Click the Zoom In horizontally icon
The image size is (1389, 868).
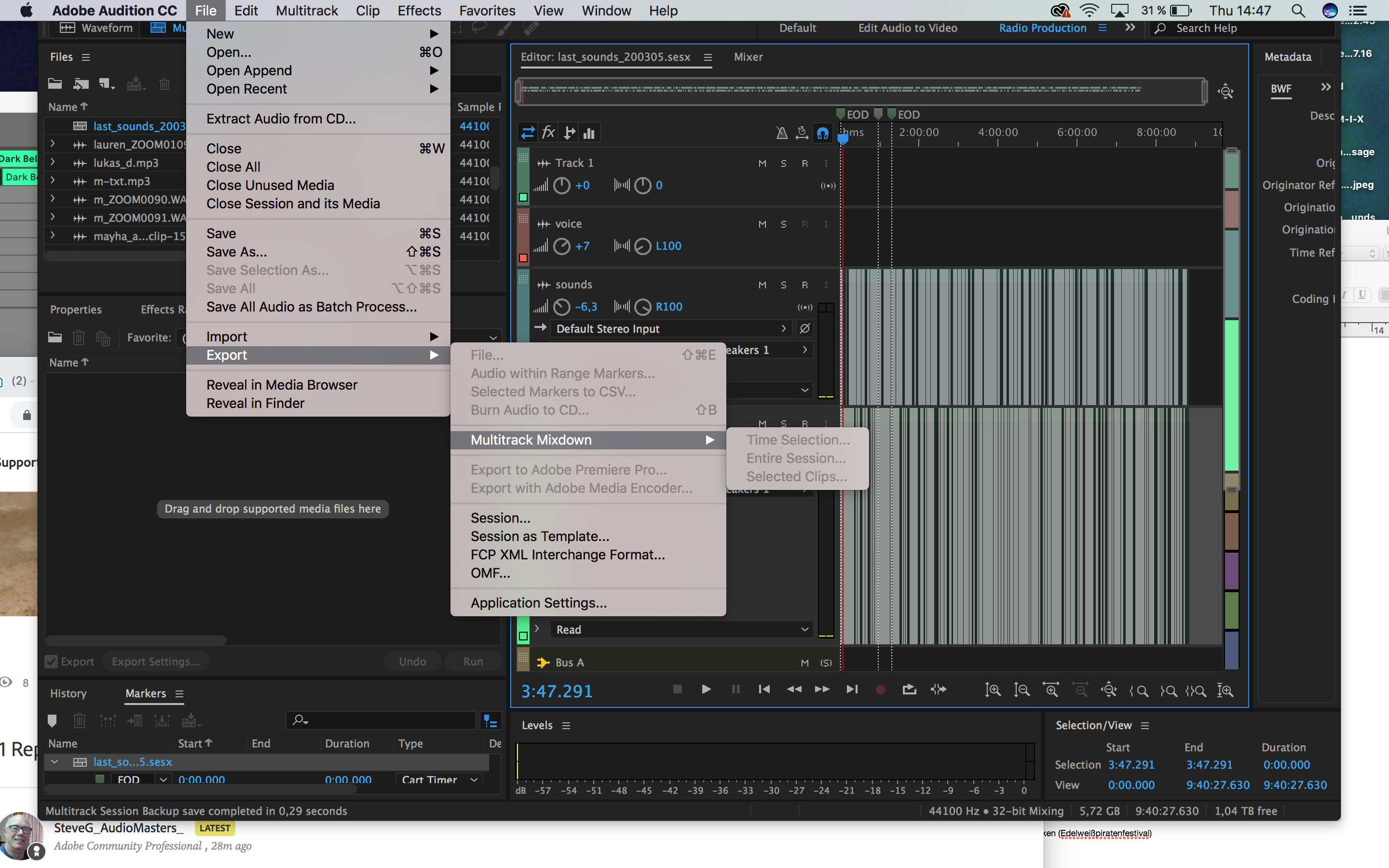pyautogui.click(x=1051, y=690)
